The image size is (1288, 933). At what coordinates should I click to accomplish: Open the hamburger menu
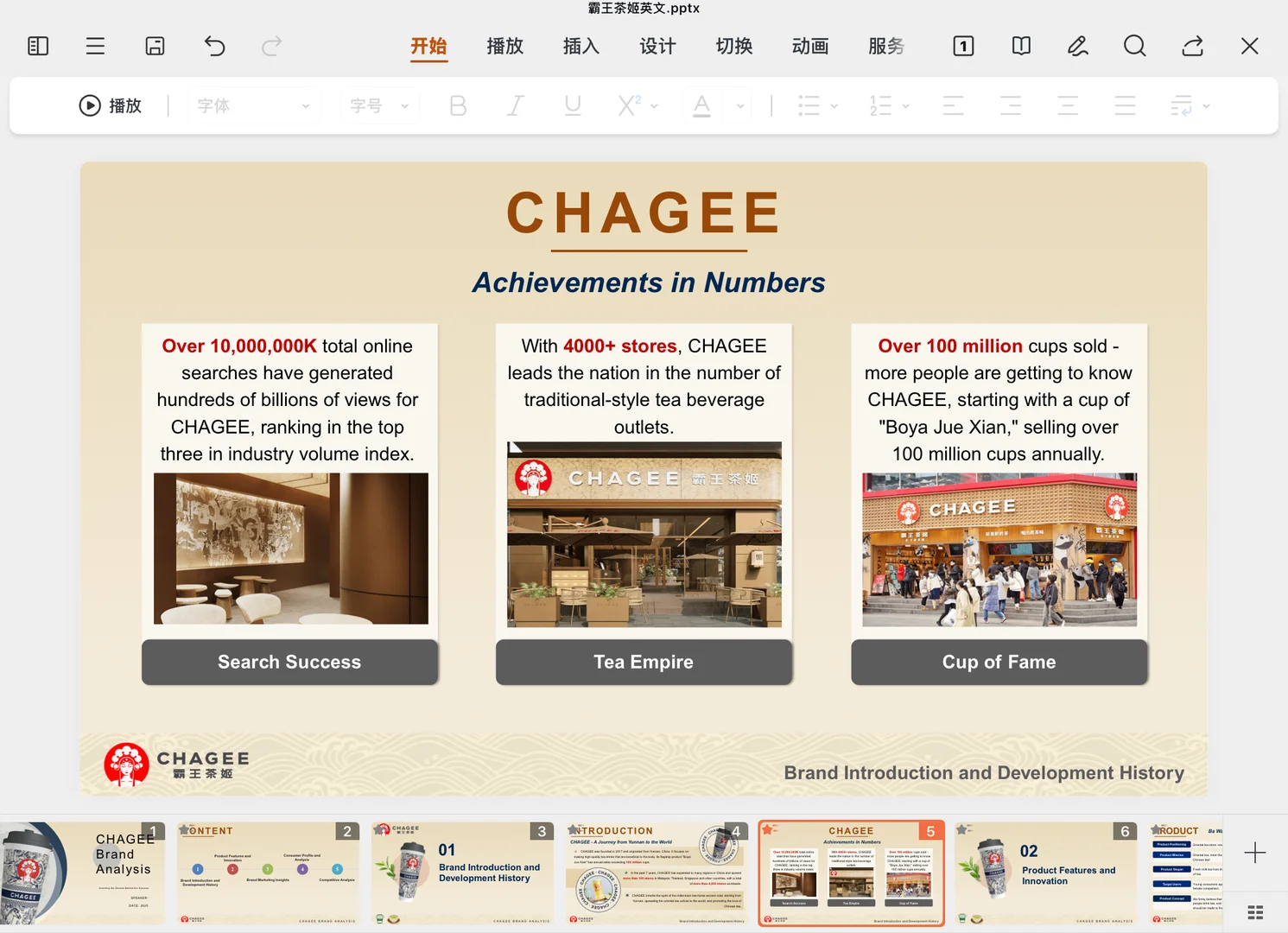[95, 46]
